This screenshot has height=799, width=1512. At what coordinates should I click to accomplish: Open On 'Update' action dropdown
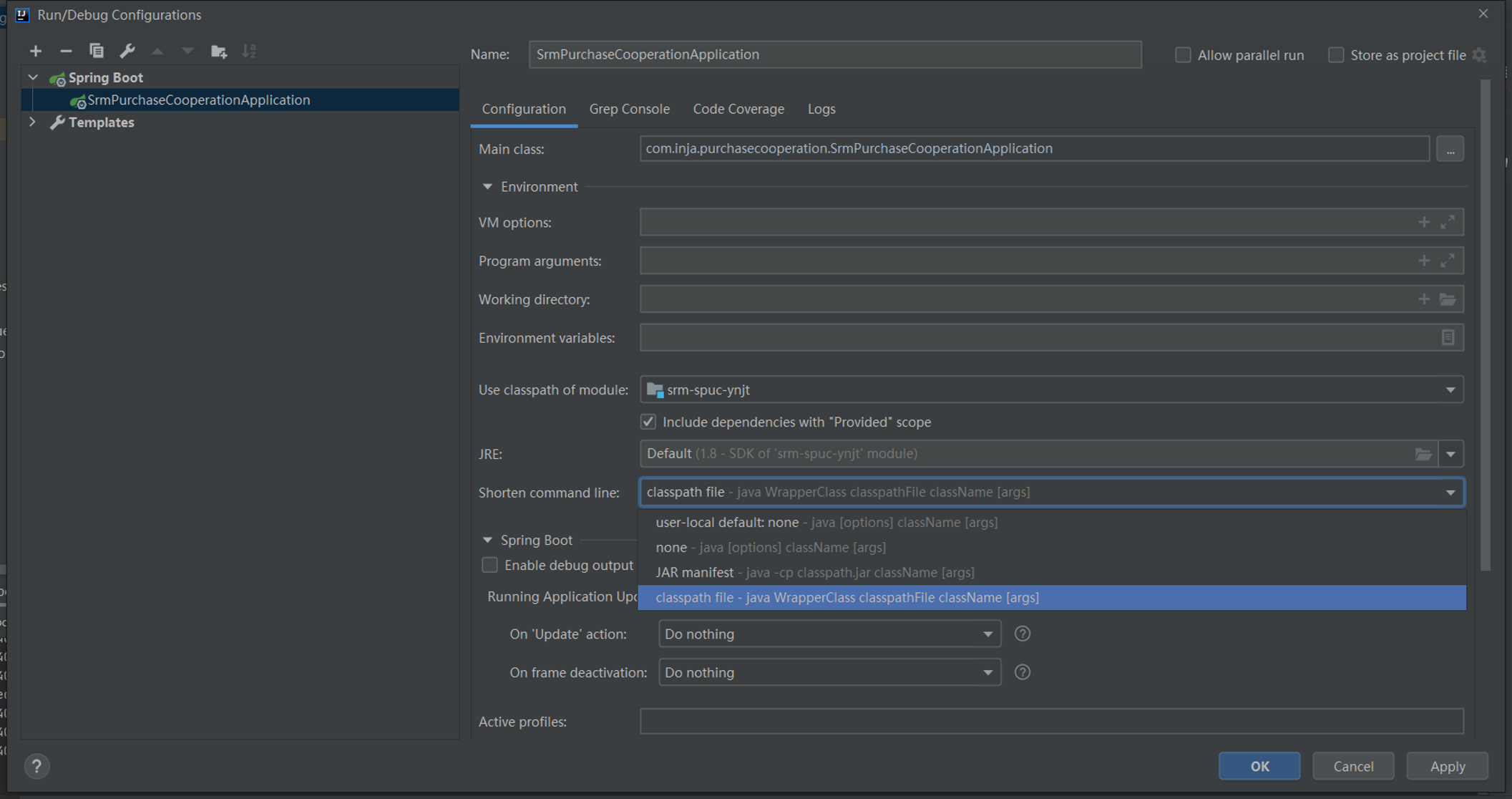(x=829, y=634)
